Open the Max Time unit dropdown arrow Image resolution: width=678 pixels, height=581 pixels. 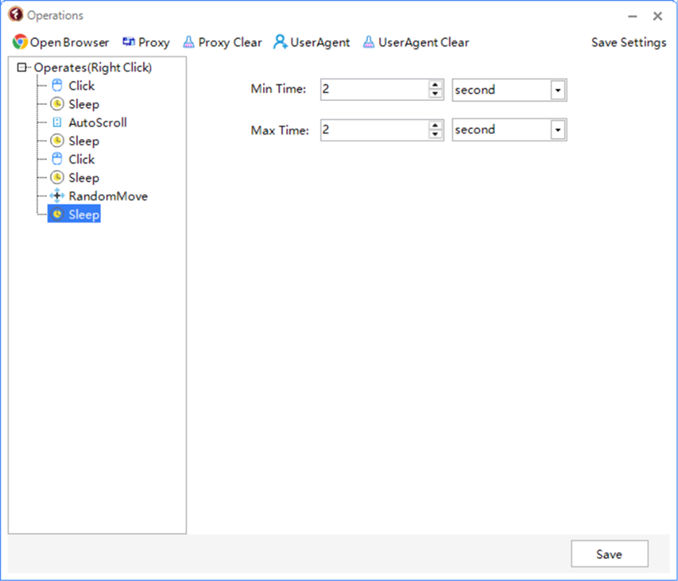(558, 130)
